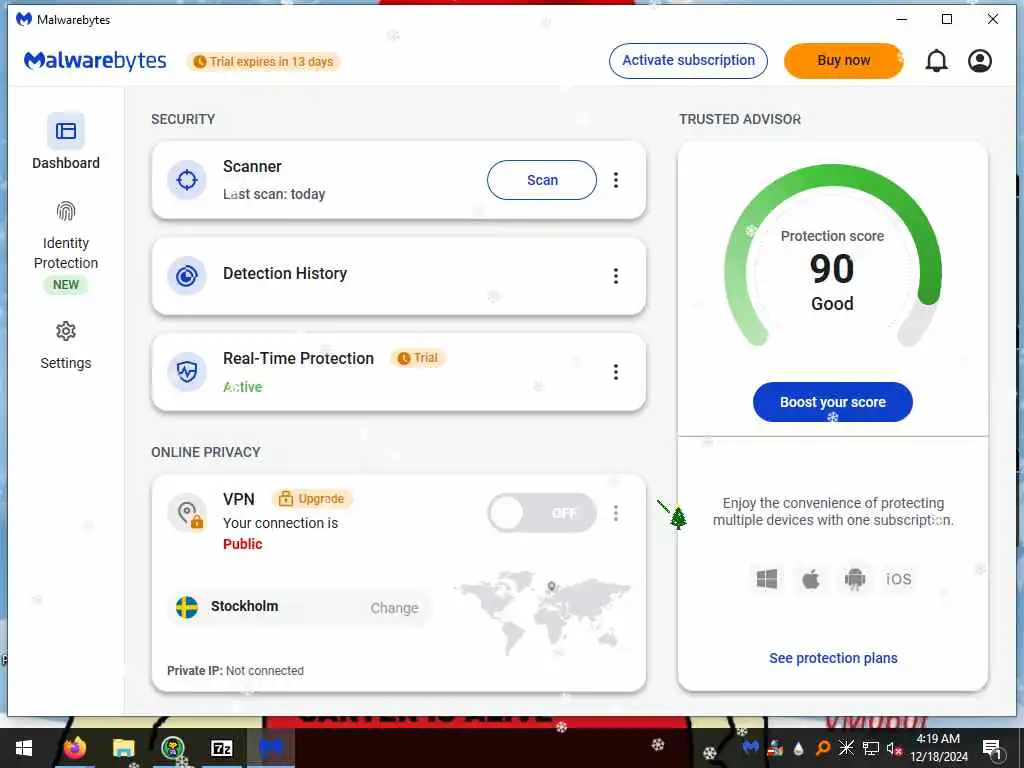Click the VPN location lock icon
The width and height of the screenshot is (1024, 768).
point(188,513)
